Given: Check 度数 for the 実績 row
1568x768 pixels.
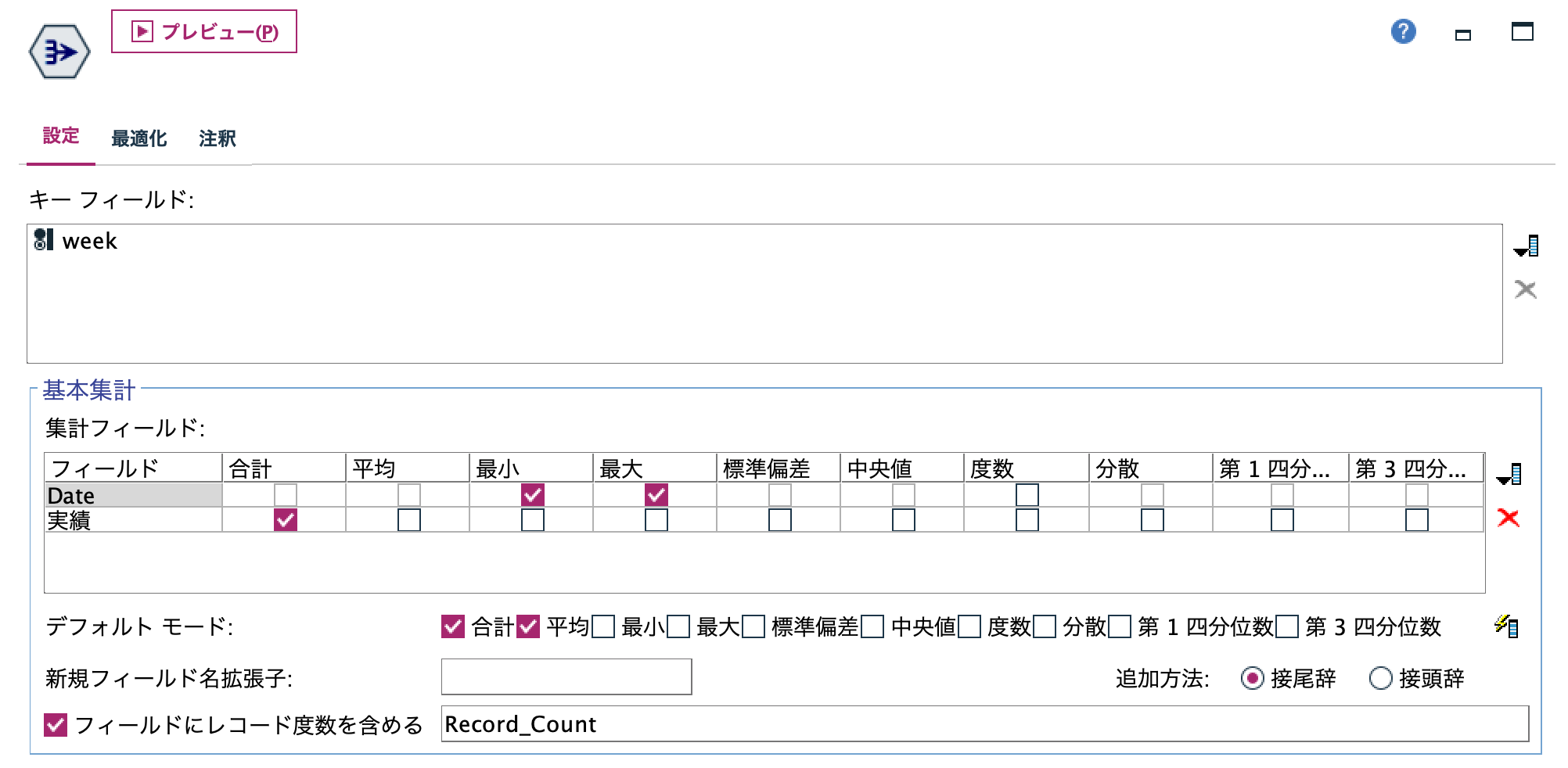Looking at the screenshot, I should tap(1027, 520).
